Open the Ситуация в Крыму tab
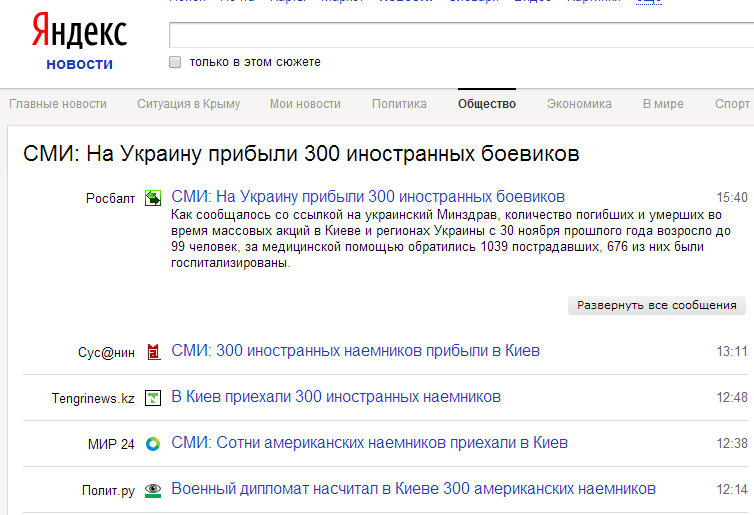This screenshot has height=515, width=754. pyautogui.click(x=188, y=104)
